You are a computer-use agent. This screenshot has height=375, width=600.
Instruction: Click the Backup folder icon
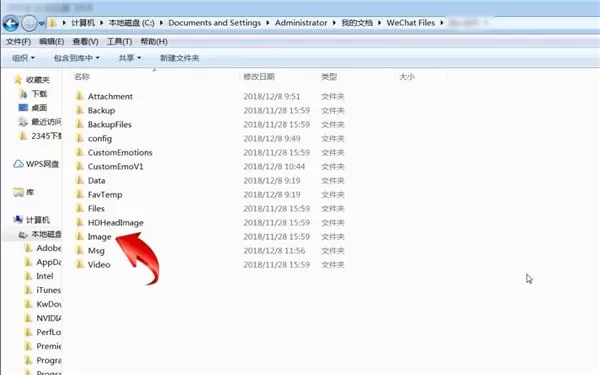80,110
